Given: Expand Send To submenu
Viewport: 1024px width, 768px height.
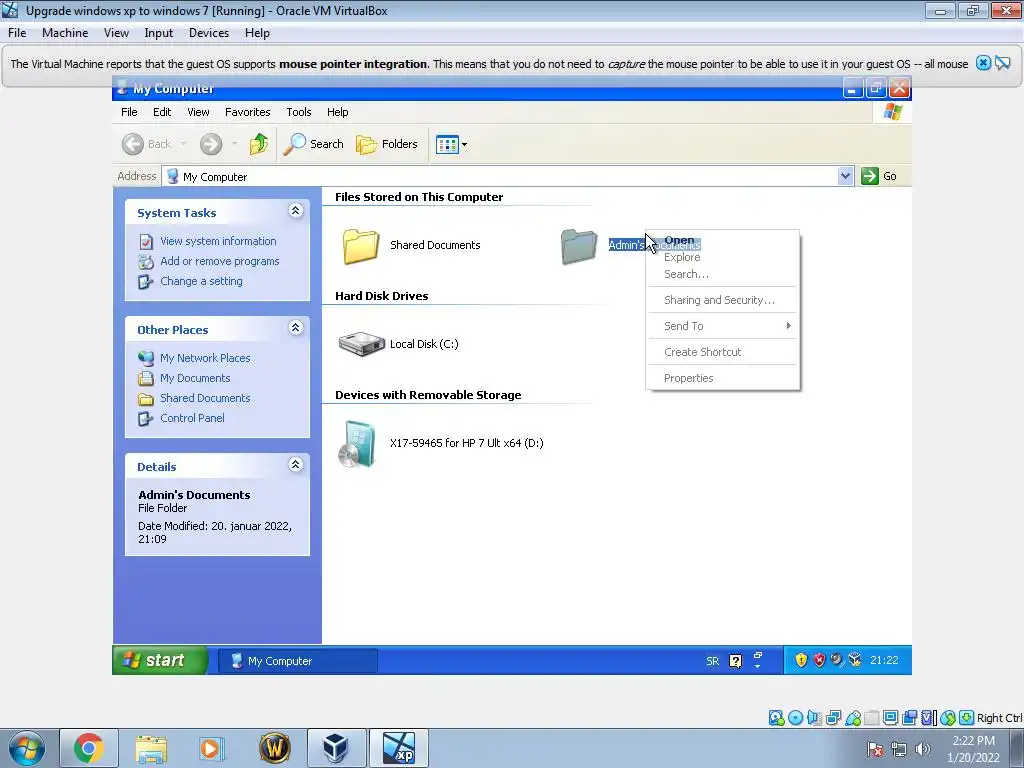Looking at the screenshot, I should pyautogui.click(x=723, y=326).
